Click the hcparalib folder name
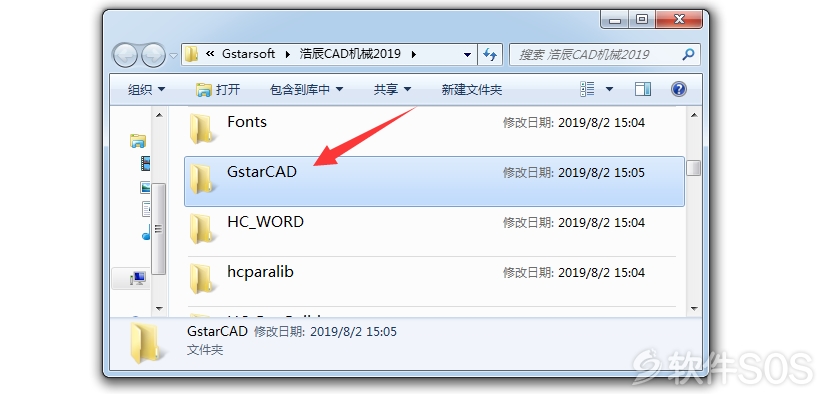Screen dimensions: 827x394 coord(261,272)
